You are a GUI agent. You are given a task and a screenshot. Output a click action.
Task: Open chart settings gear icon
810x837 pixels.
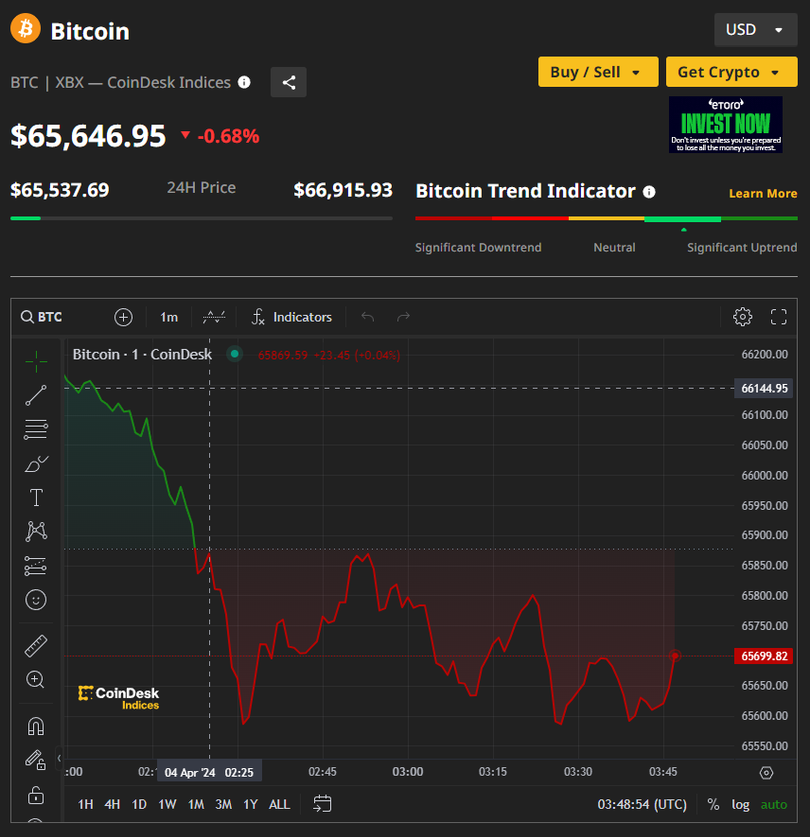(x=742, y=317)
